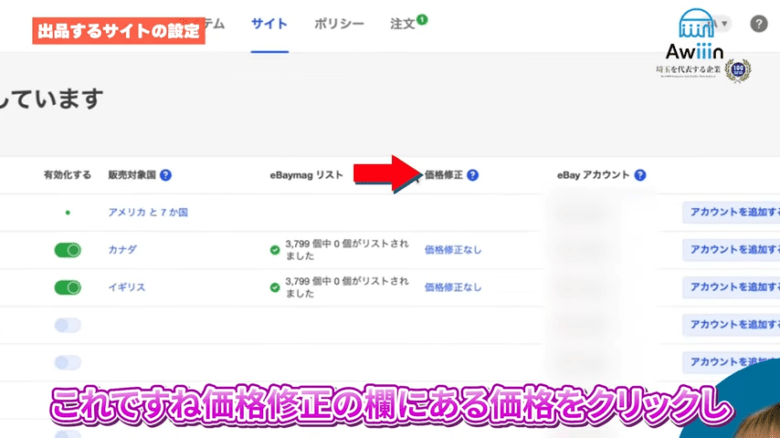
Task: Click 価格修正なし link in the イギリス row
Action: pos(453,287)
